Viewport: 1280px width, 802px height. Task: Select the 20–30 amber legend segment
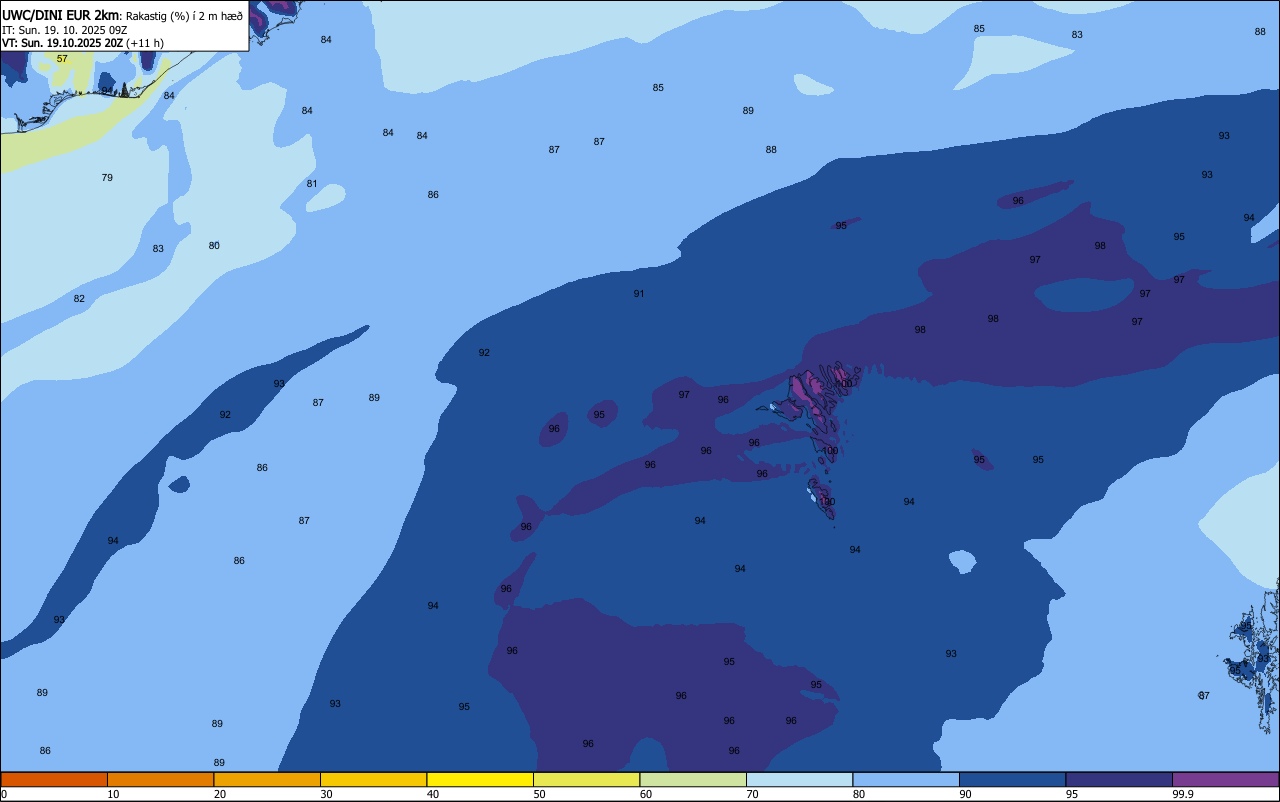(x=267, y=779)
